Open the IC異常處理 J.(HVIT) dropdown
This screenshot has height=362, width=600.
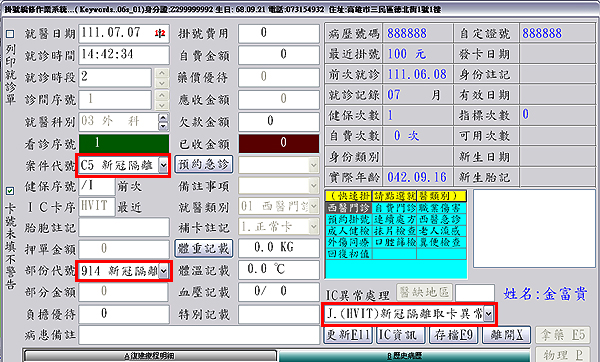point(488,314)
